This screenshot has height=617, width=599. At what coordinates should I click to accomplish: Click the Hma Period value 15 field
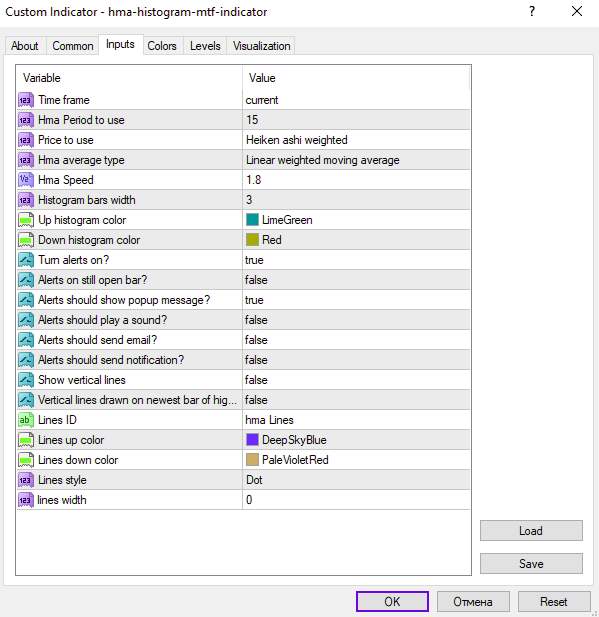point(357,120)
